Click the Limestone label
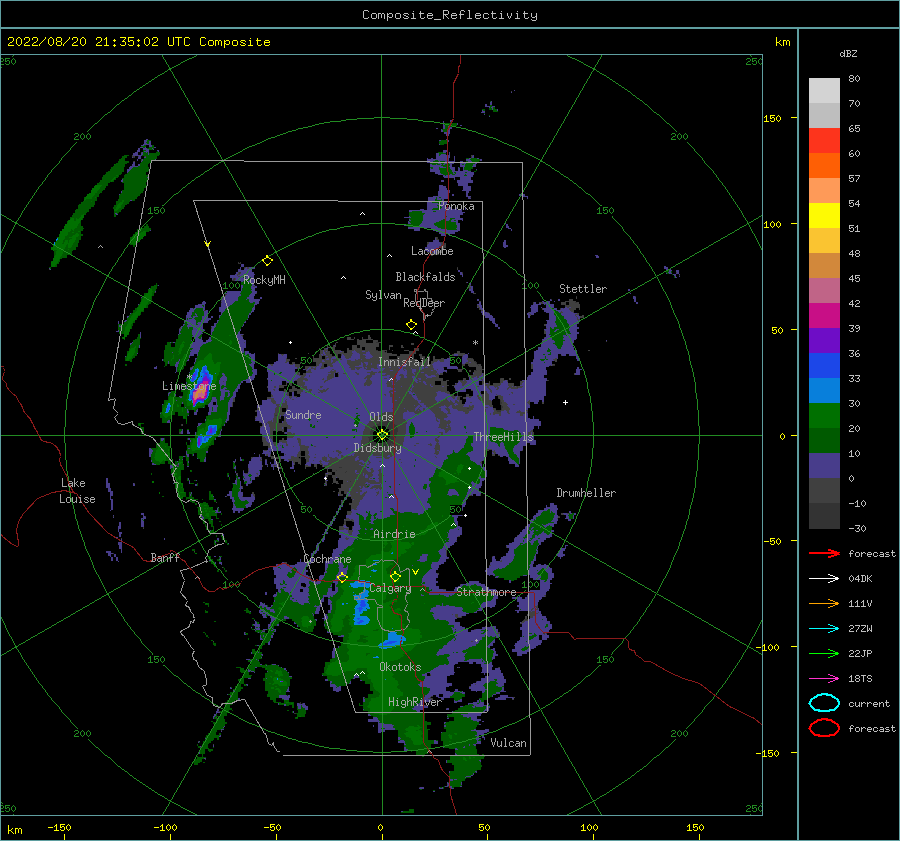The image size is (900, 841). click(189, 386)
